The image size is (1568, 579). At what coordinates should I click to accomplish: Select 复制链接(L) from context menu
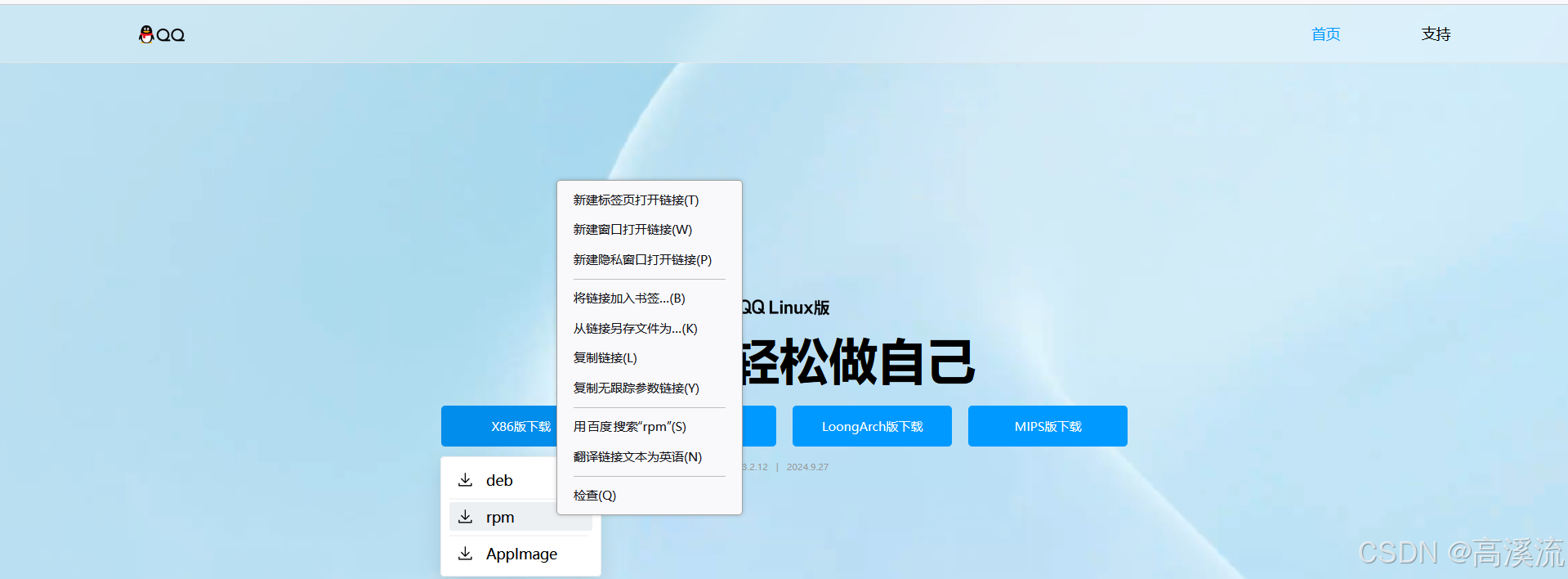click(650, 358)
